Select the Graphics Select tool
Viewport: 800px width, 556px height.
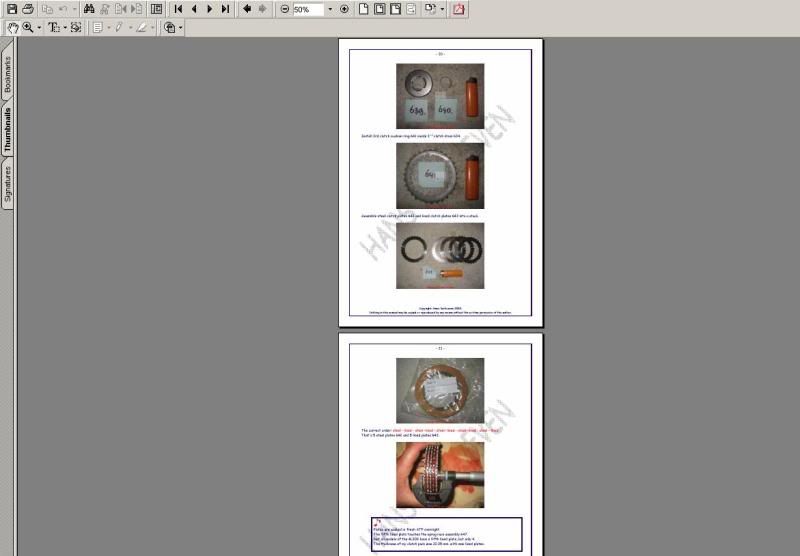click(76, 28)
